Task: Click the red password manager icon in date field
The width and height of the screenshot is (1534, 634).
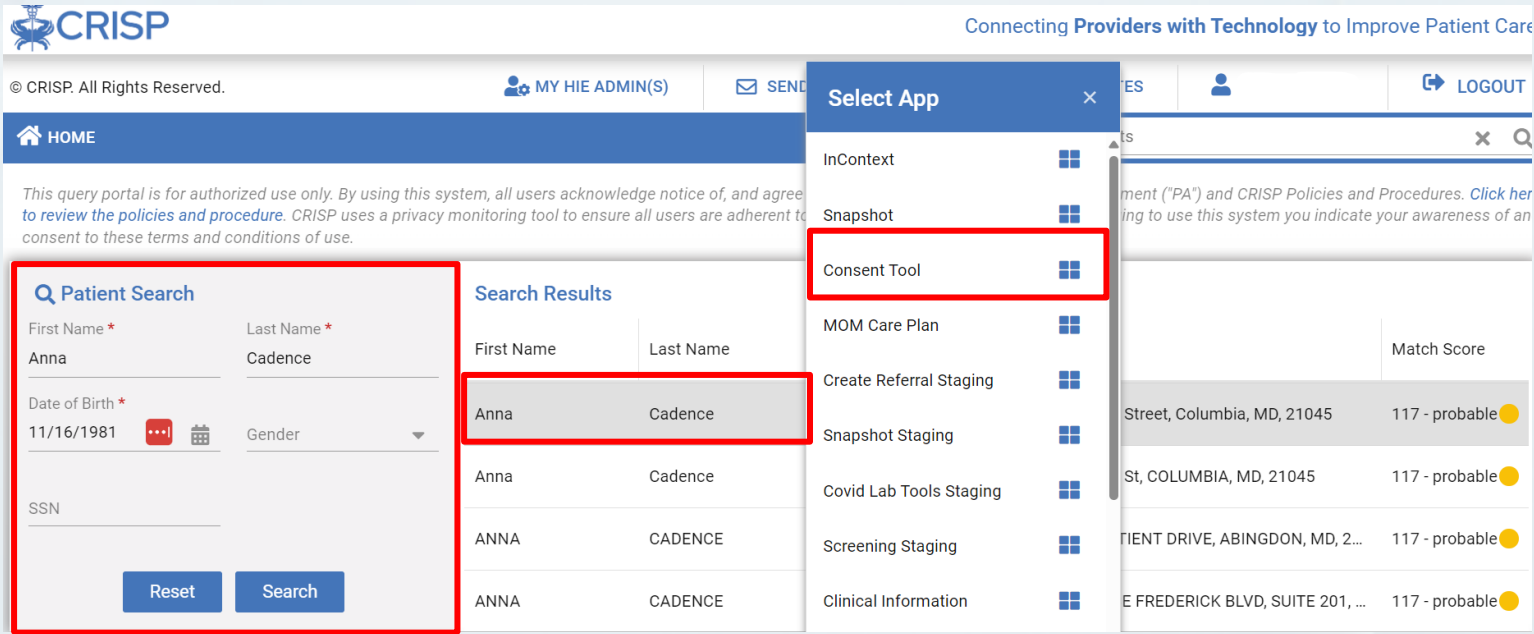Action: click(159, 433)
